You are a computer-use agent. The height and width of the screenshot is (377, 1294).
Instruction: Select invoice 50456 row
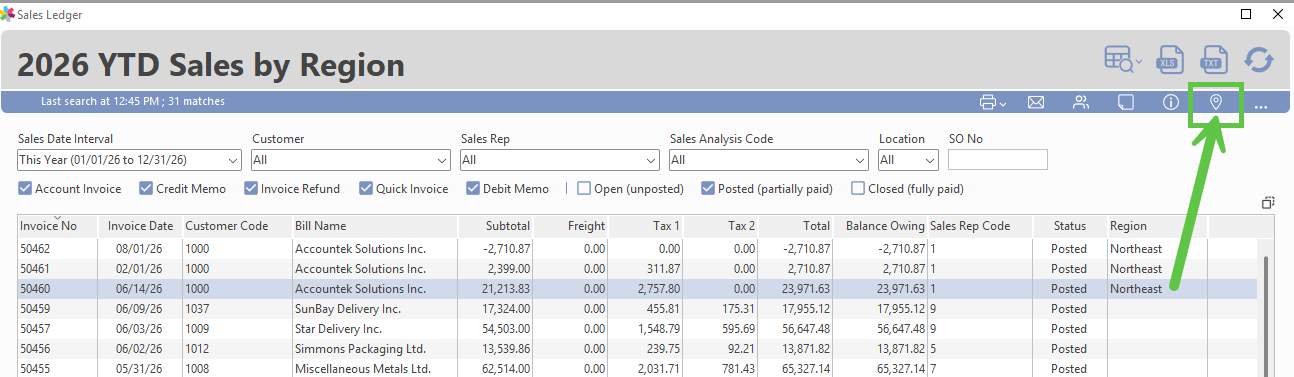637,348
